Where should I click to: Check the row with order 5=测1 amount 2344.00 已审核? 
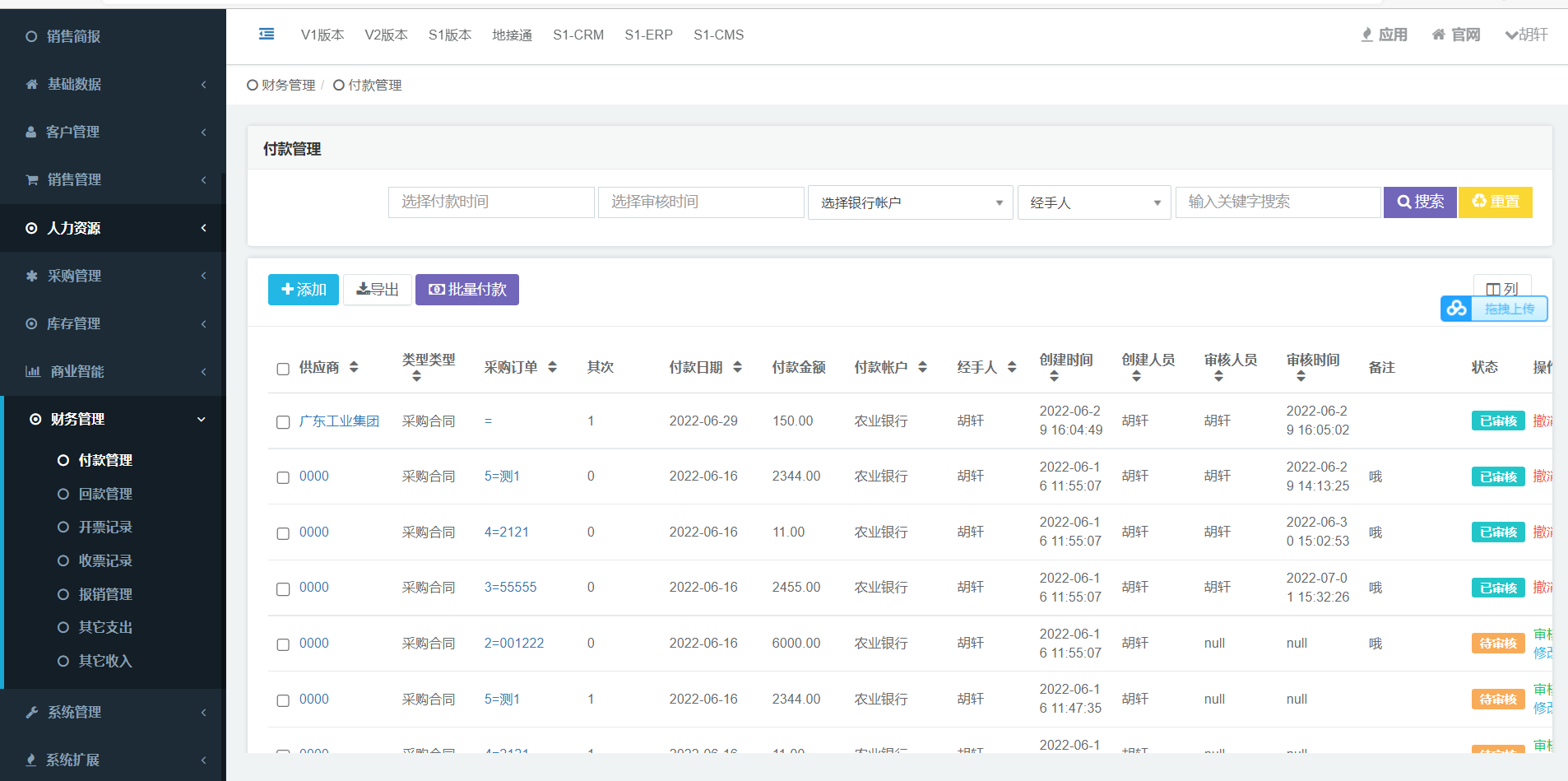[283, 477]
